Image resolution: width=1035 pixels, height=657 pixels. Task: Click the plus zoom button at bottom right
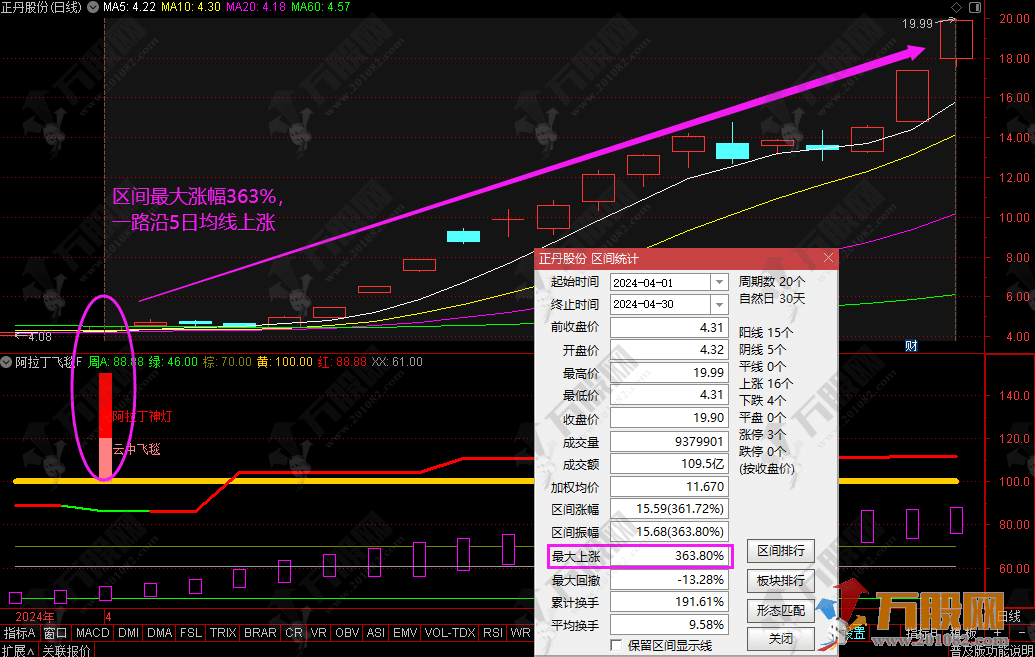pyautogui.click(x=997, y=633)
